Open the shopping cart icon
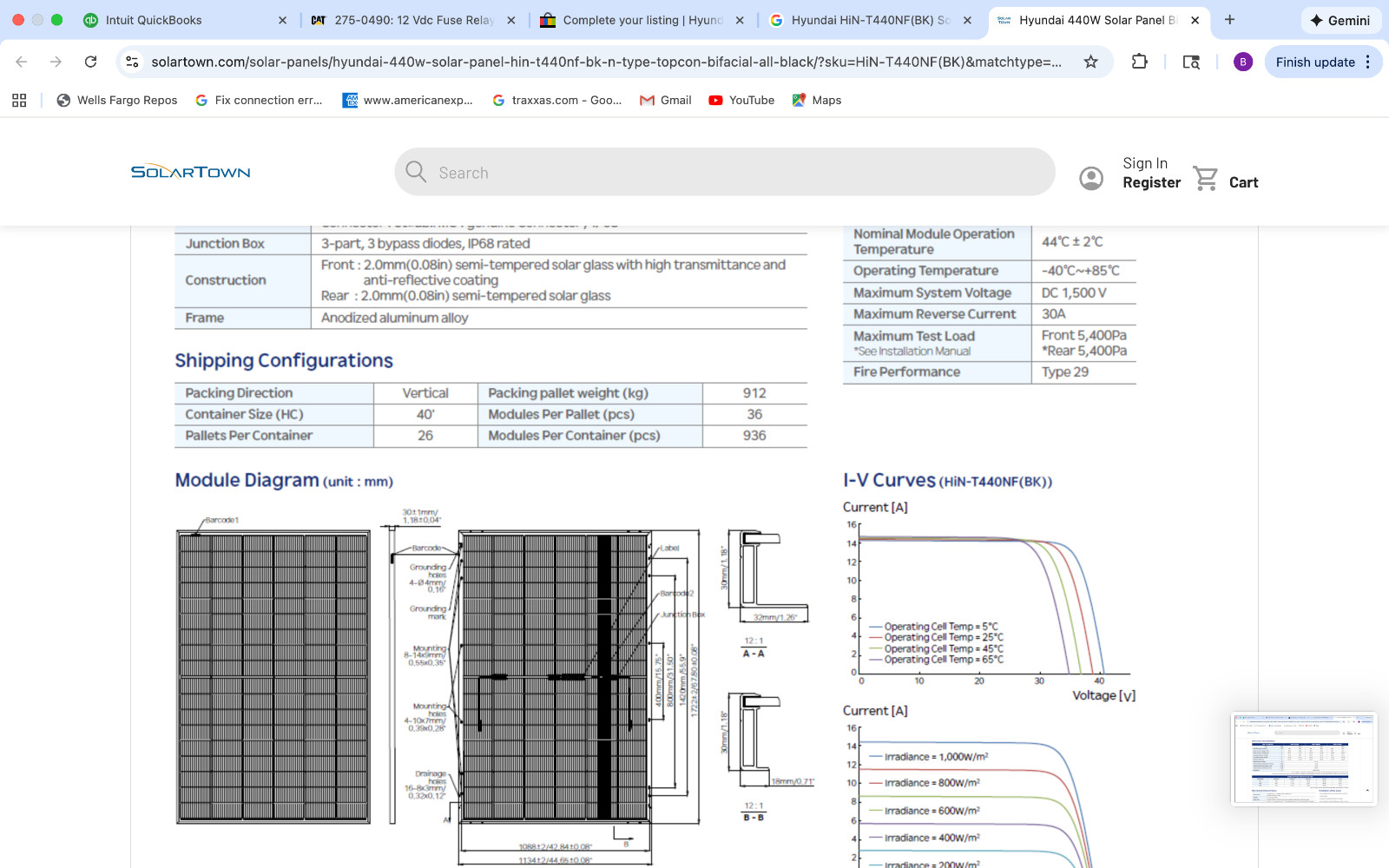The height and width of the screenshot is (868, 1389). [1206, 179]
